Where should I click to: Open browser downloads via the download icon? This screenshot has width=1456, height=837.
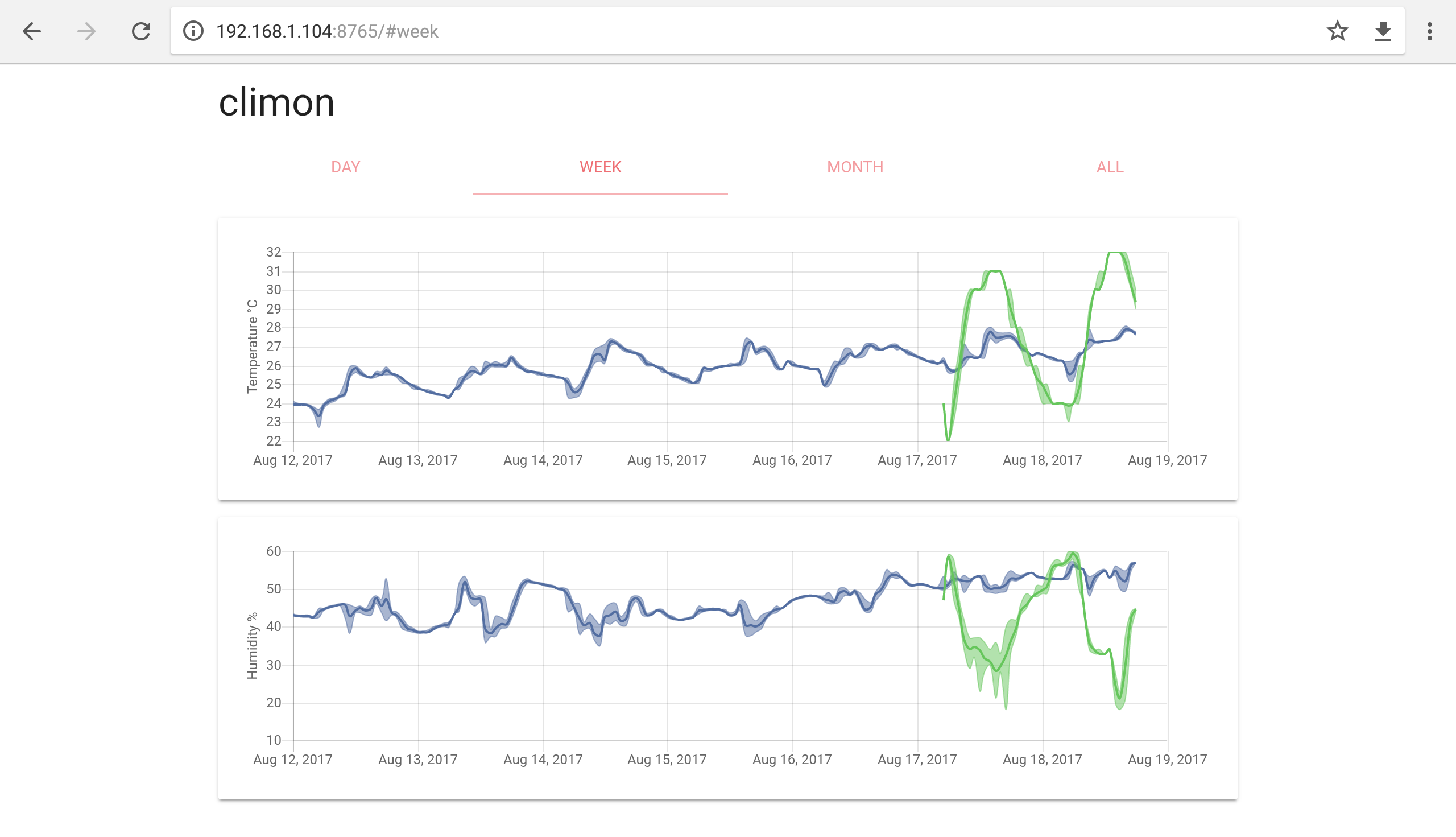[1383, 32]
